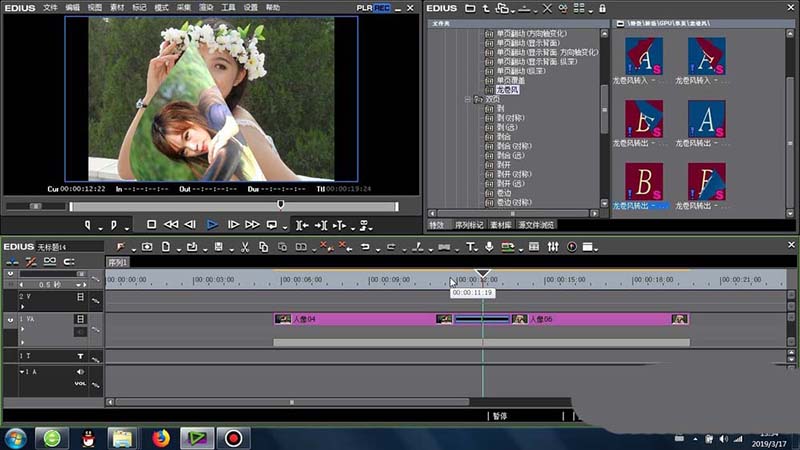Open the 文件 menu
Screen dimensions: 800x450
click(x=50, y=8)
